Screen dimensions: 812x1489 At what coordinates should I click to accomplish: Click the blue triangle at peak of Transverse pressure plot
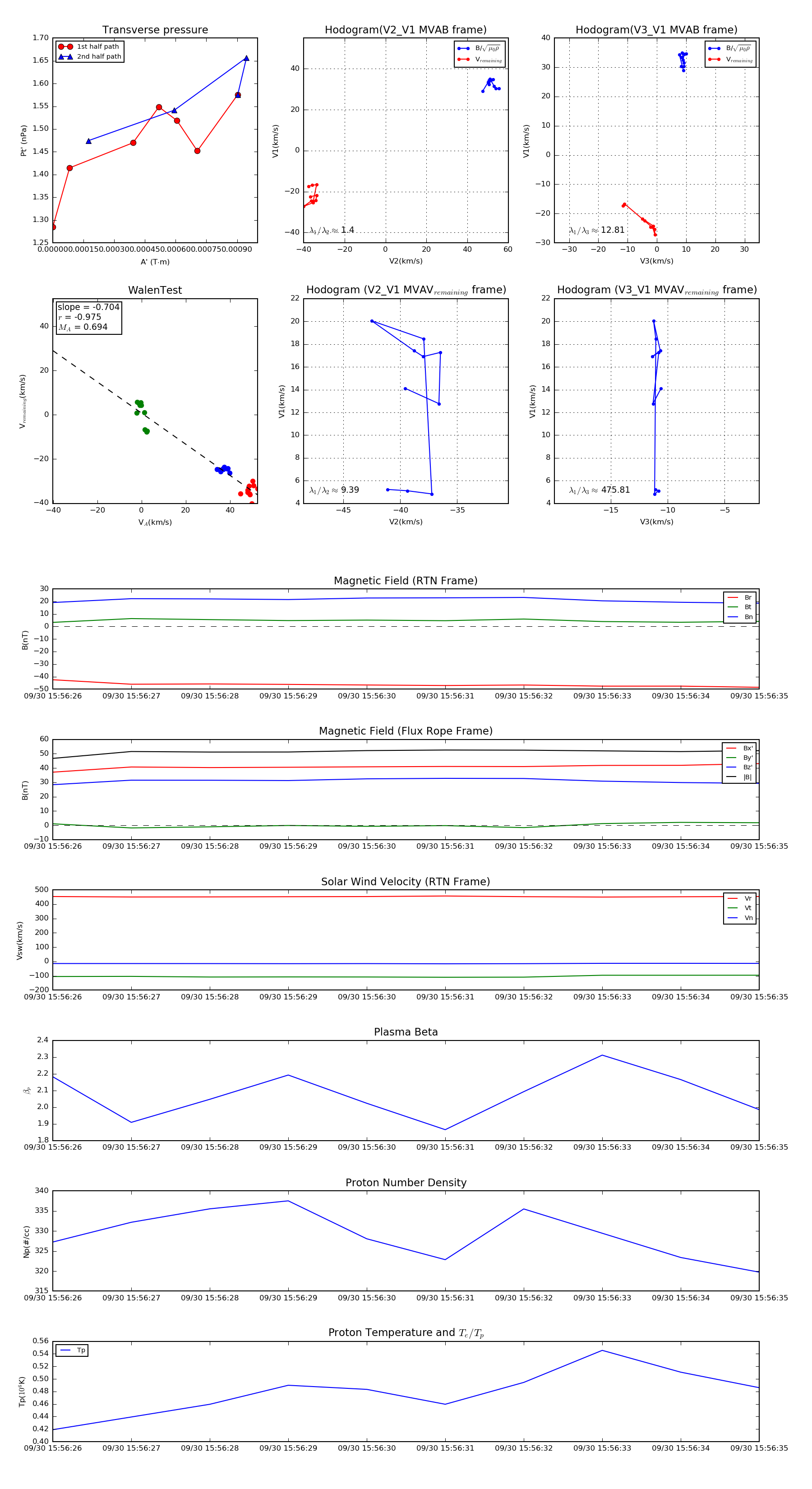pyautogui.click(x=246, y=58)
